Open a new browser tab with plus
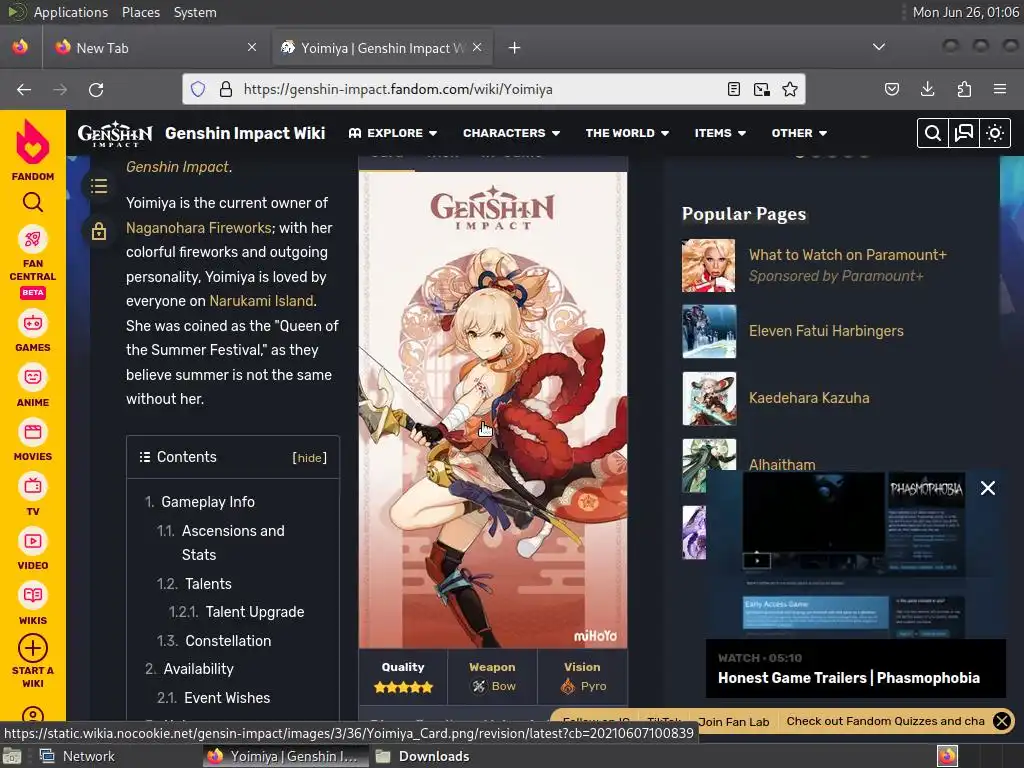 [515, 48]
